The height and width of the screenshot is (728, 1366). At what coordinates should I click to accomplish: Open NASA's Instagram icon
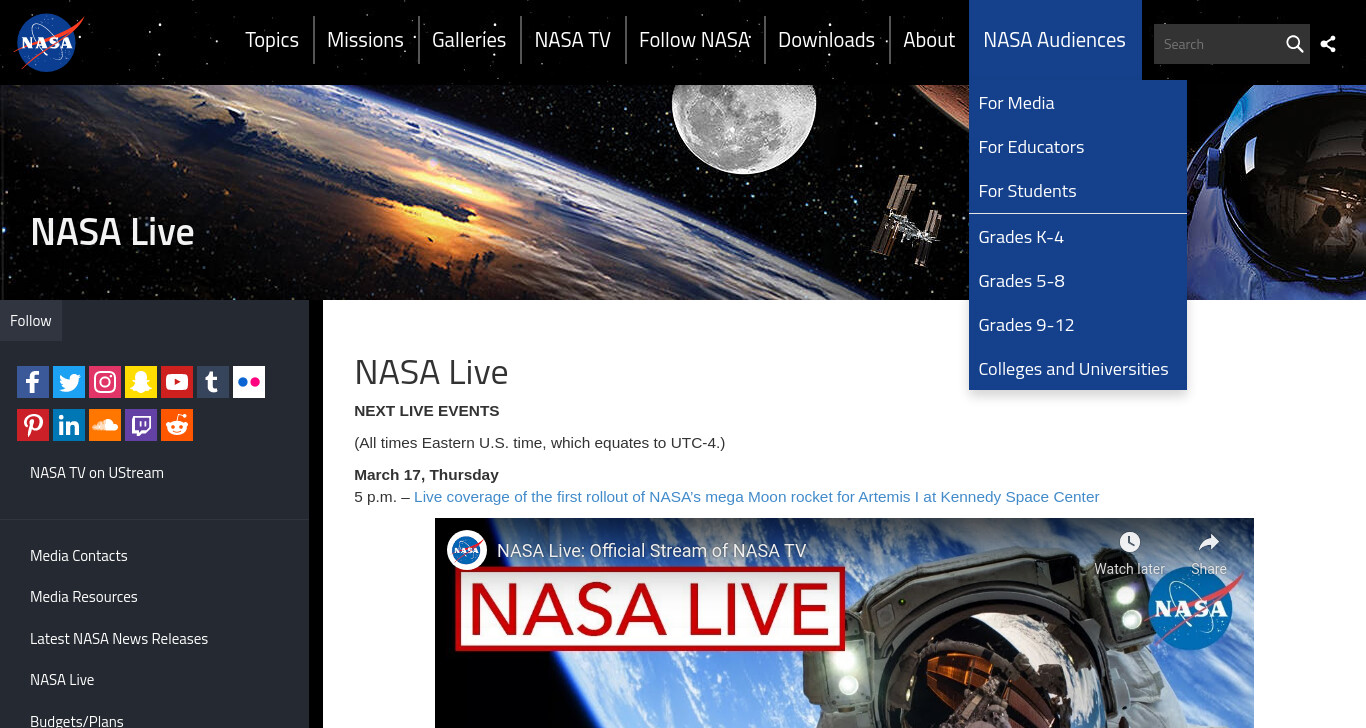(x=105, y=382)
